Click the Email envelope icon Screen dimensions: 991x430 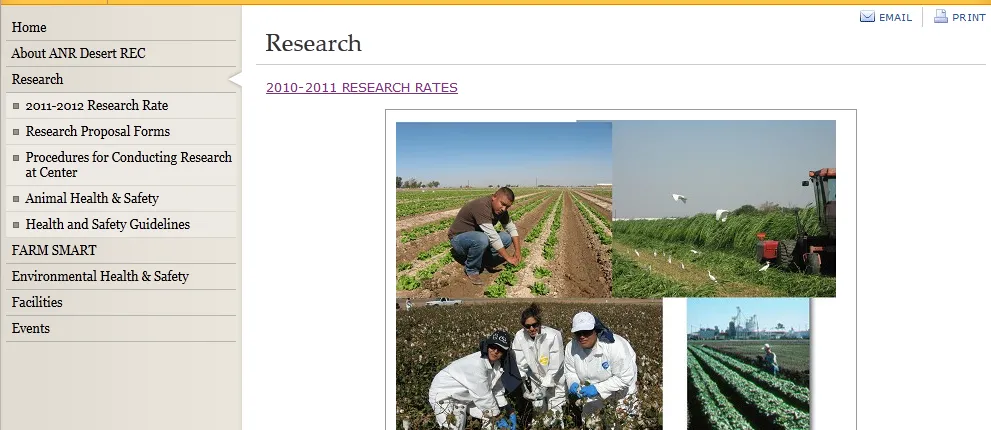pyautogui.click(x=867, y=17)
